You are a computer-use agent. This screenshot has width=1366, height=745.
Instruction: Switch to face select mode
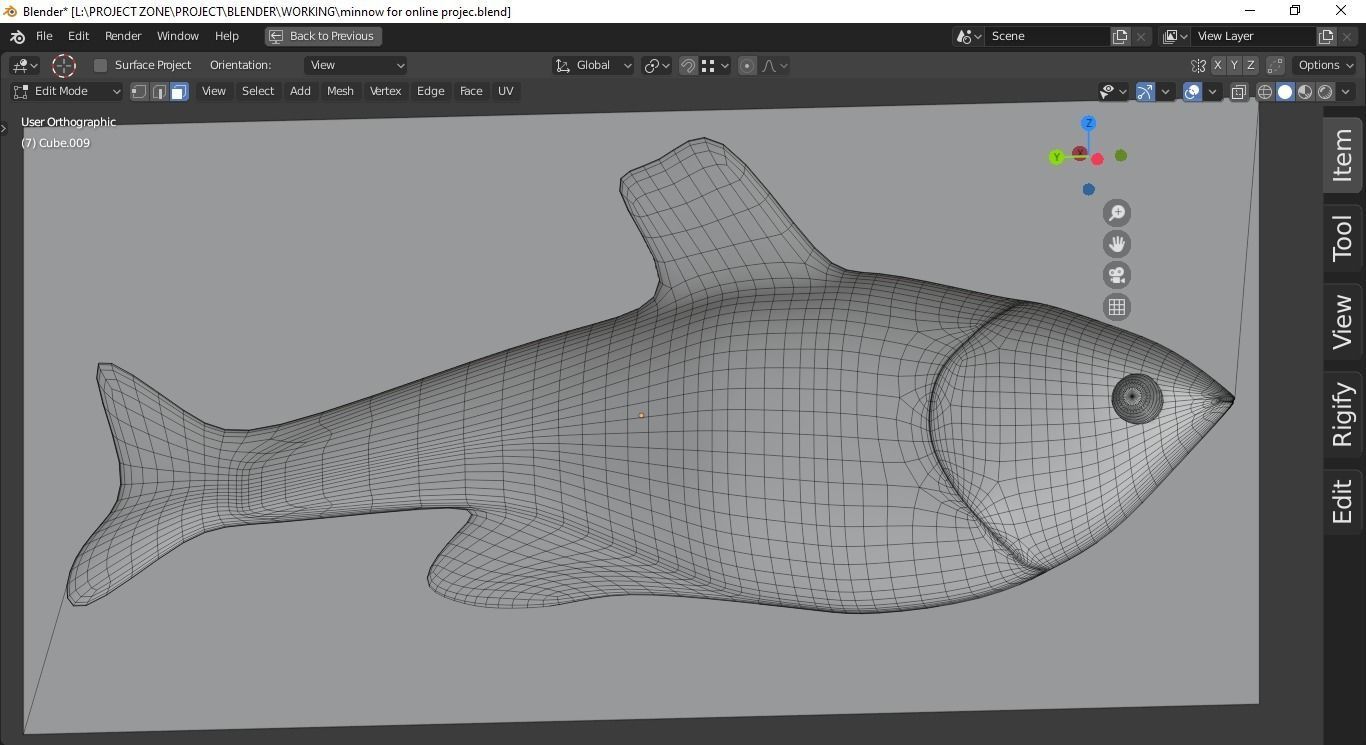point(179,91)
